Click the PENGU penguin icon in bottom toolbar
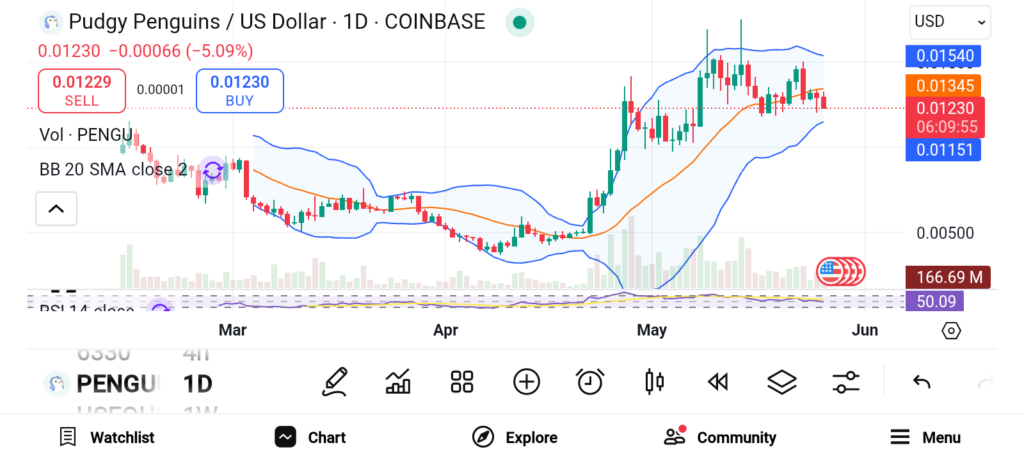 click(x=57, y=383)
